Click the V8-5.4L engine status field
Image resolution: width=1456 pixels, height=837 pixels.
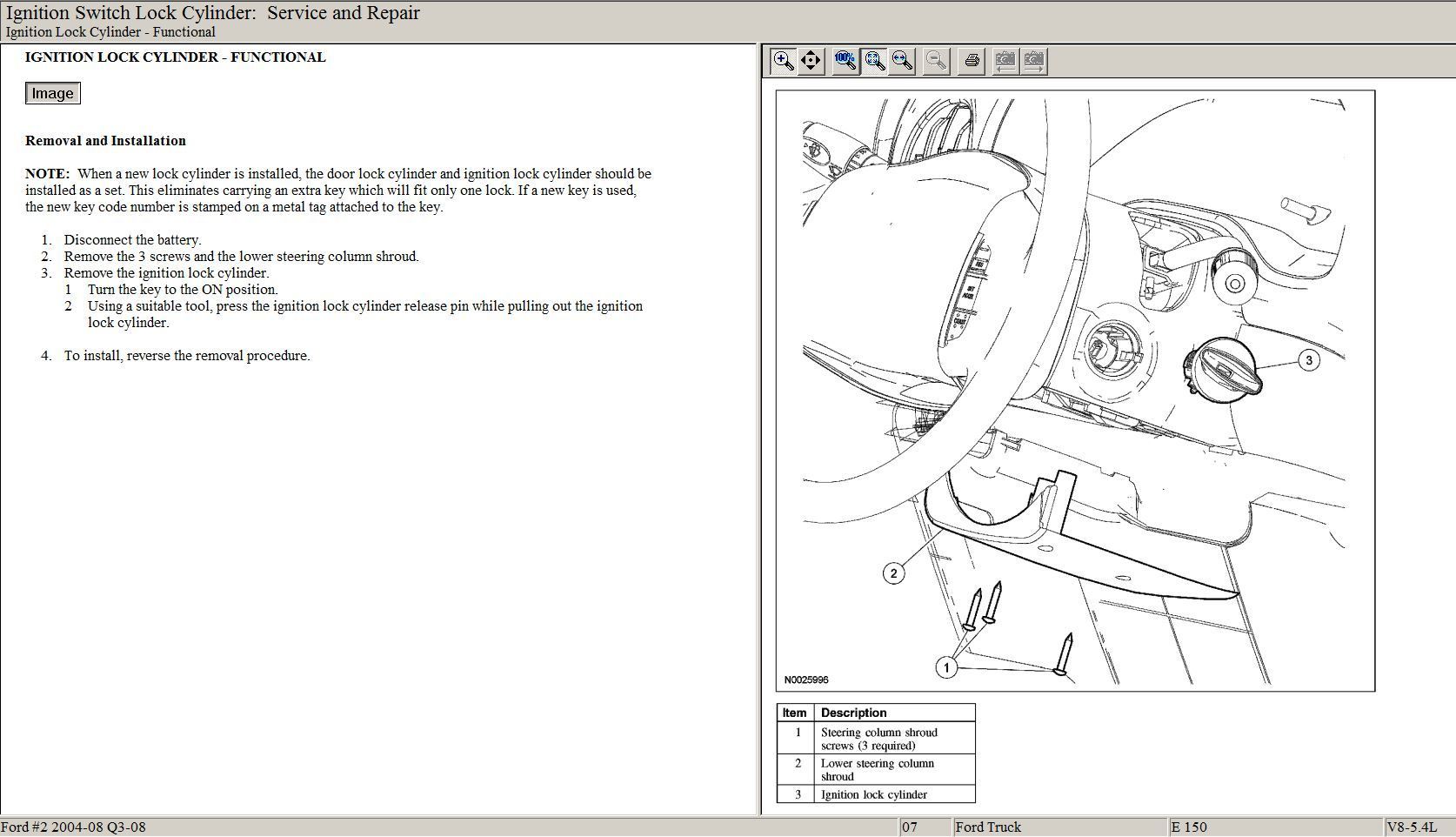pos(1411,827)
